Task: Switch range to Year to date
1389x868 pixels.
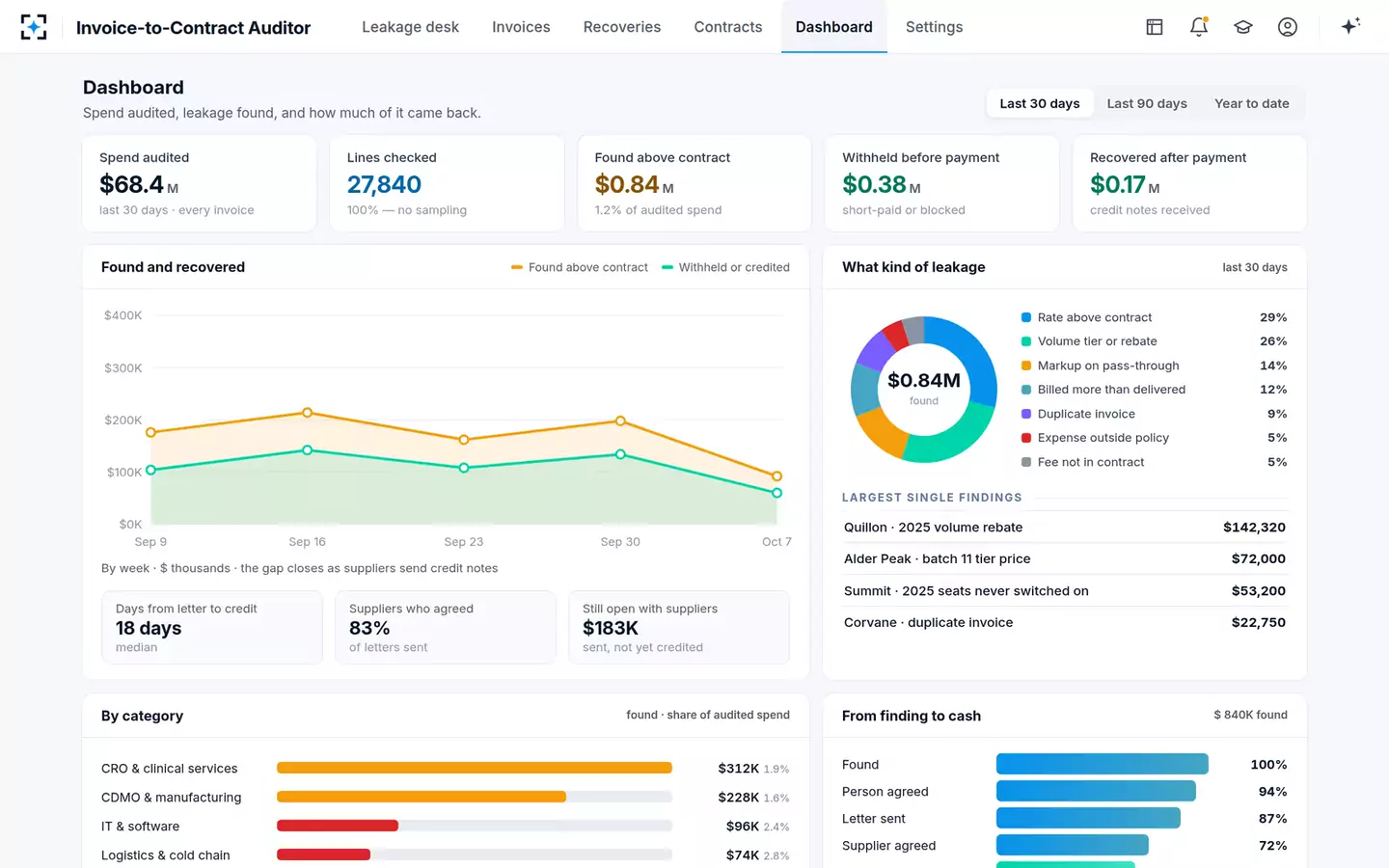Action: pos(1252,103)
